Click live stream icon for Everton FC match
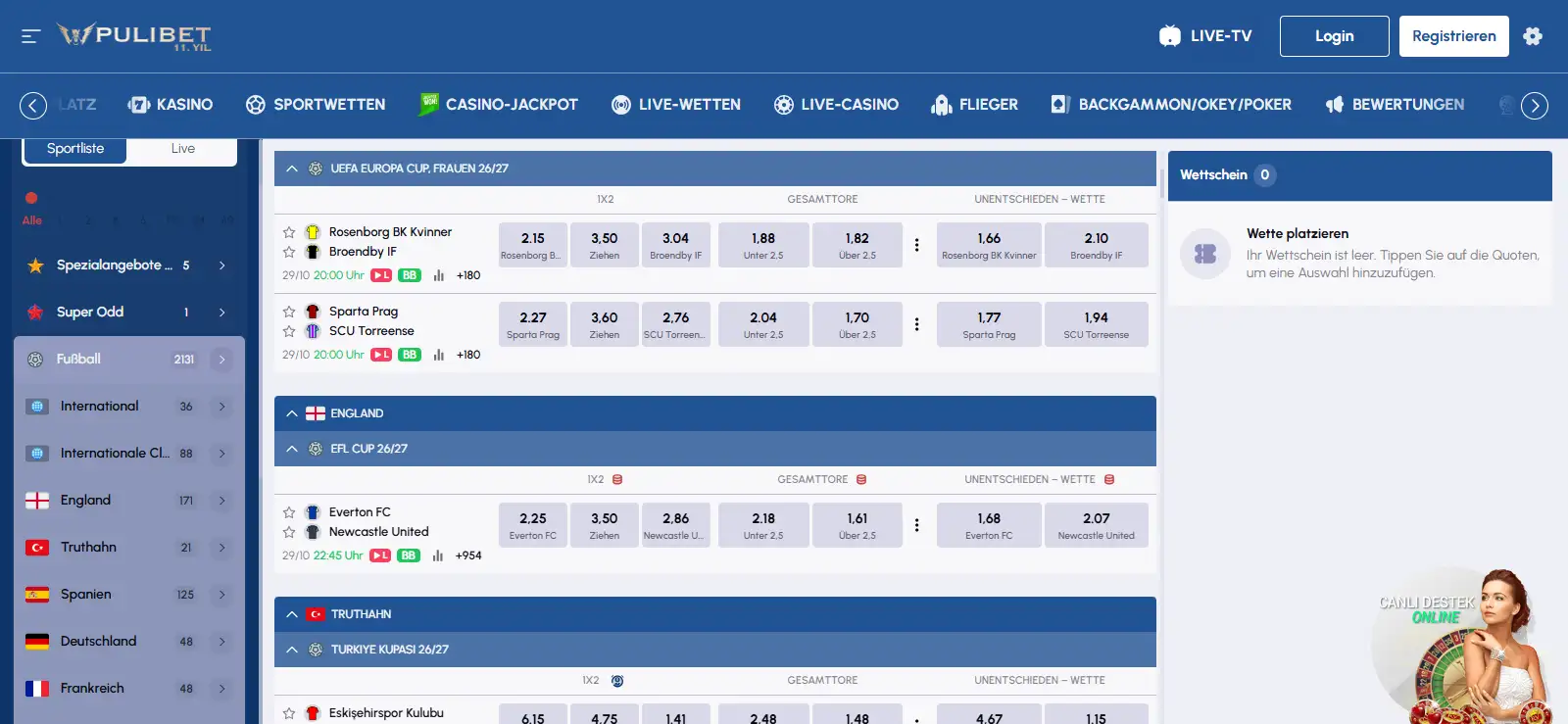 click(x=380, y=555)
